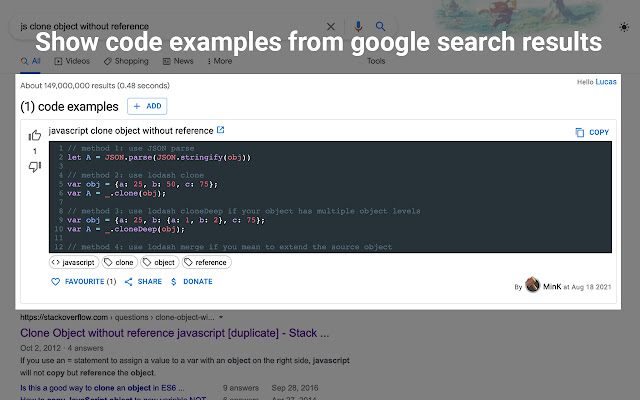The width and height of the screenshot is (640, 400).
Task: Clear the search box with the X icon
Action: click(331, 27)
